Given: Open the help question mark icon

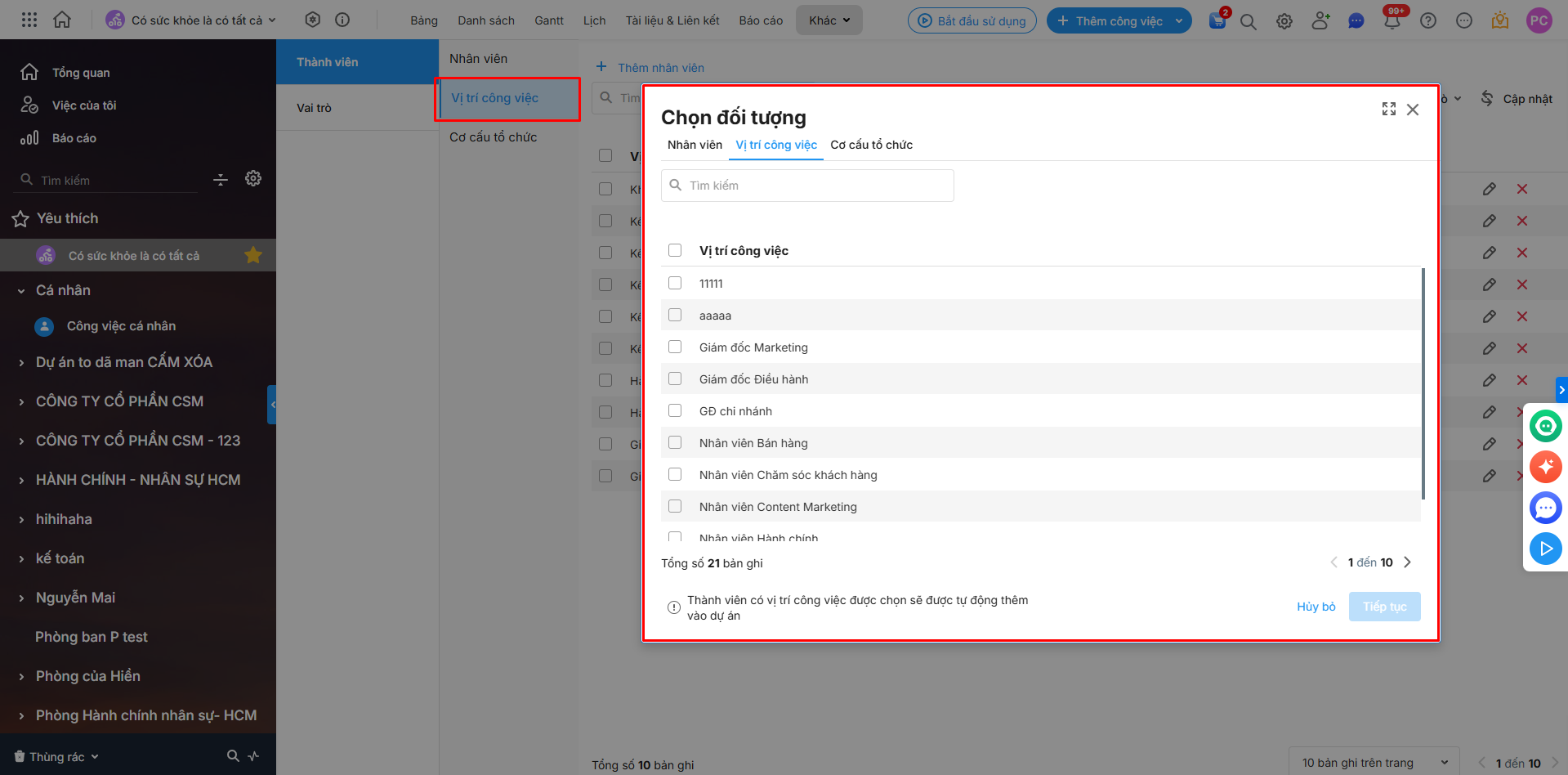Looking at the screenshot, I should [1428, 21].
